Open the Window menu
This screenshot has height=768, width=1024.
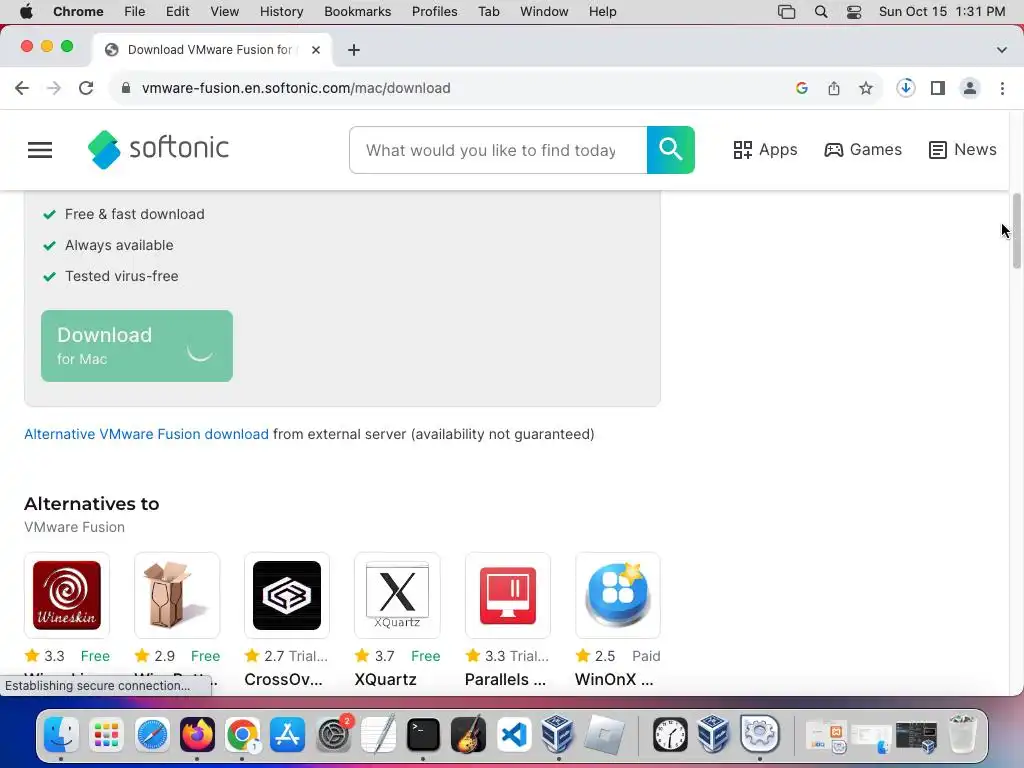[x=544, y=12]
